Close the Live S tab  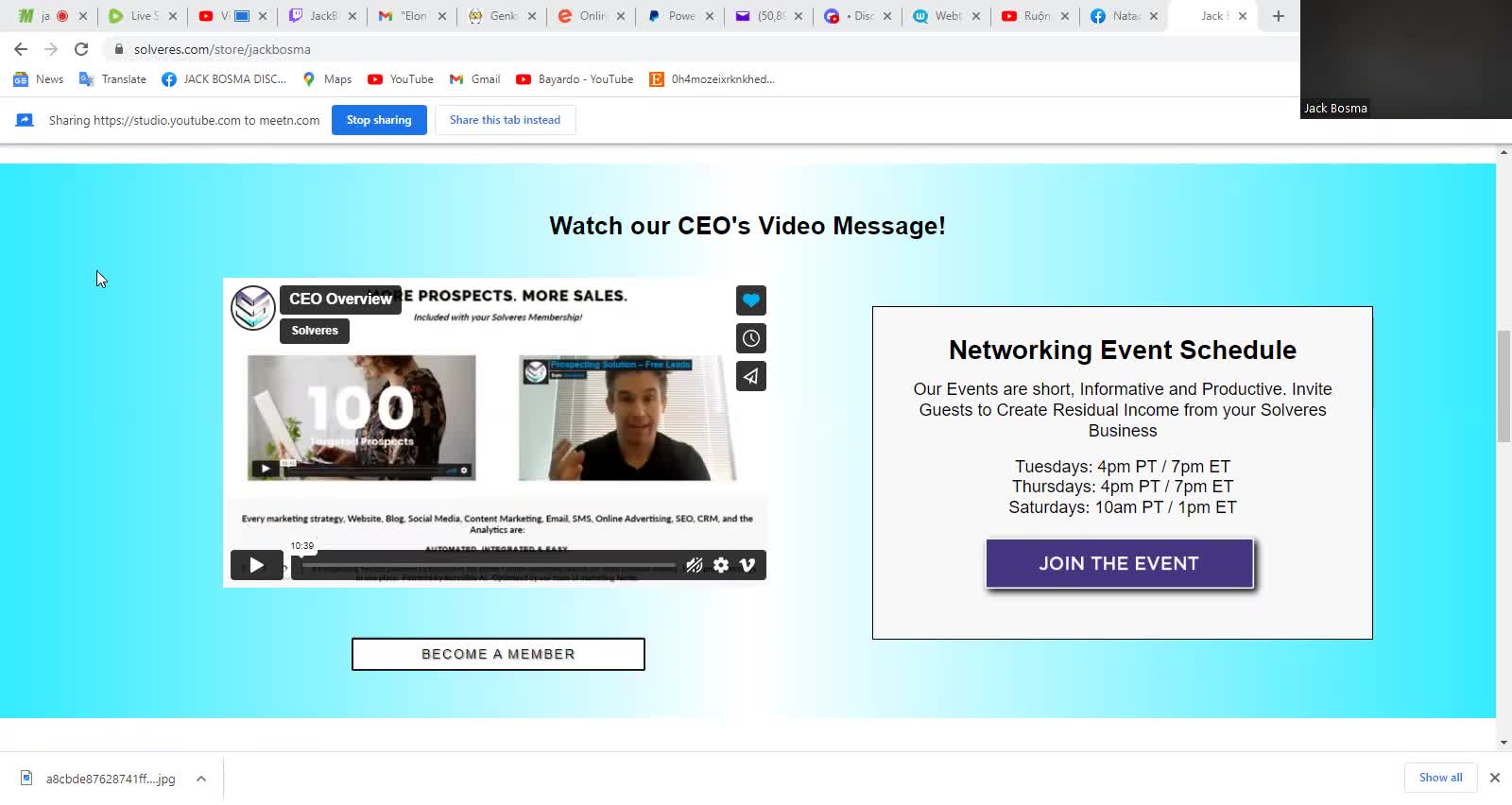coord(173,16)
